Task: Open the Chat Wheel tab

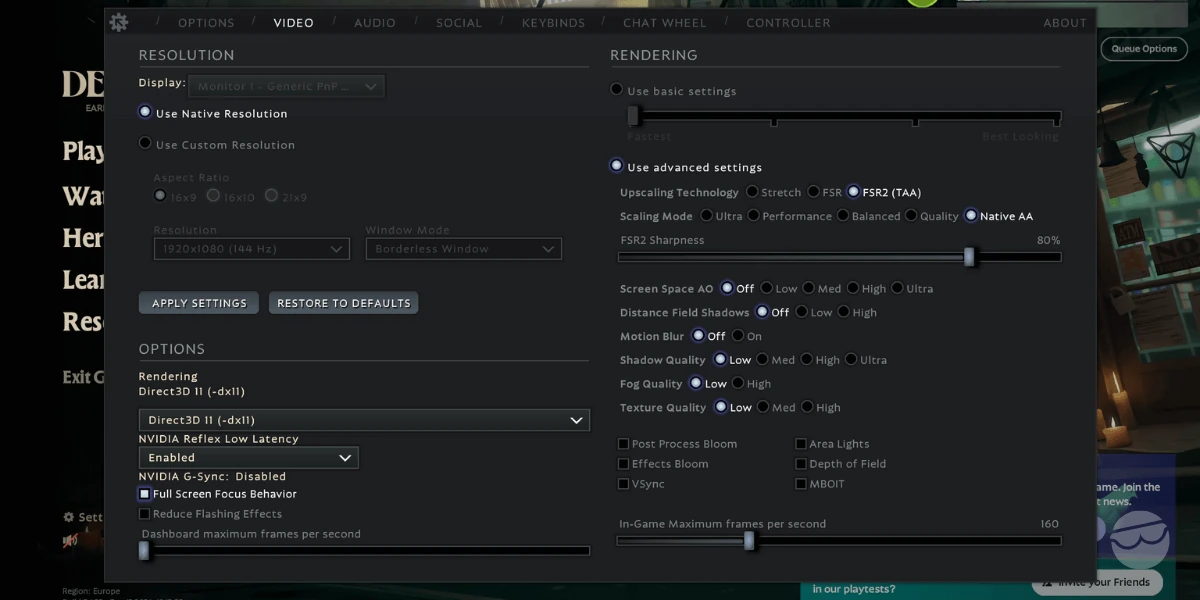Action: point(664,23)
